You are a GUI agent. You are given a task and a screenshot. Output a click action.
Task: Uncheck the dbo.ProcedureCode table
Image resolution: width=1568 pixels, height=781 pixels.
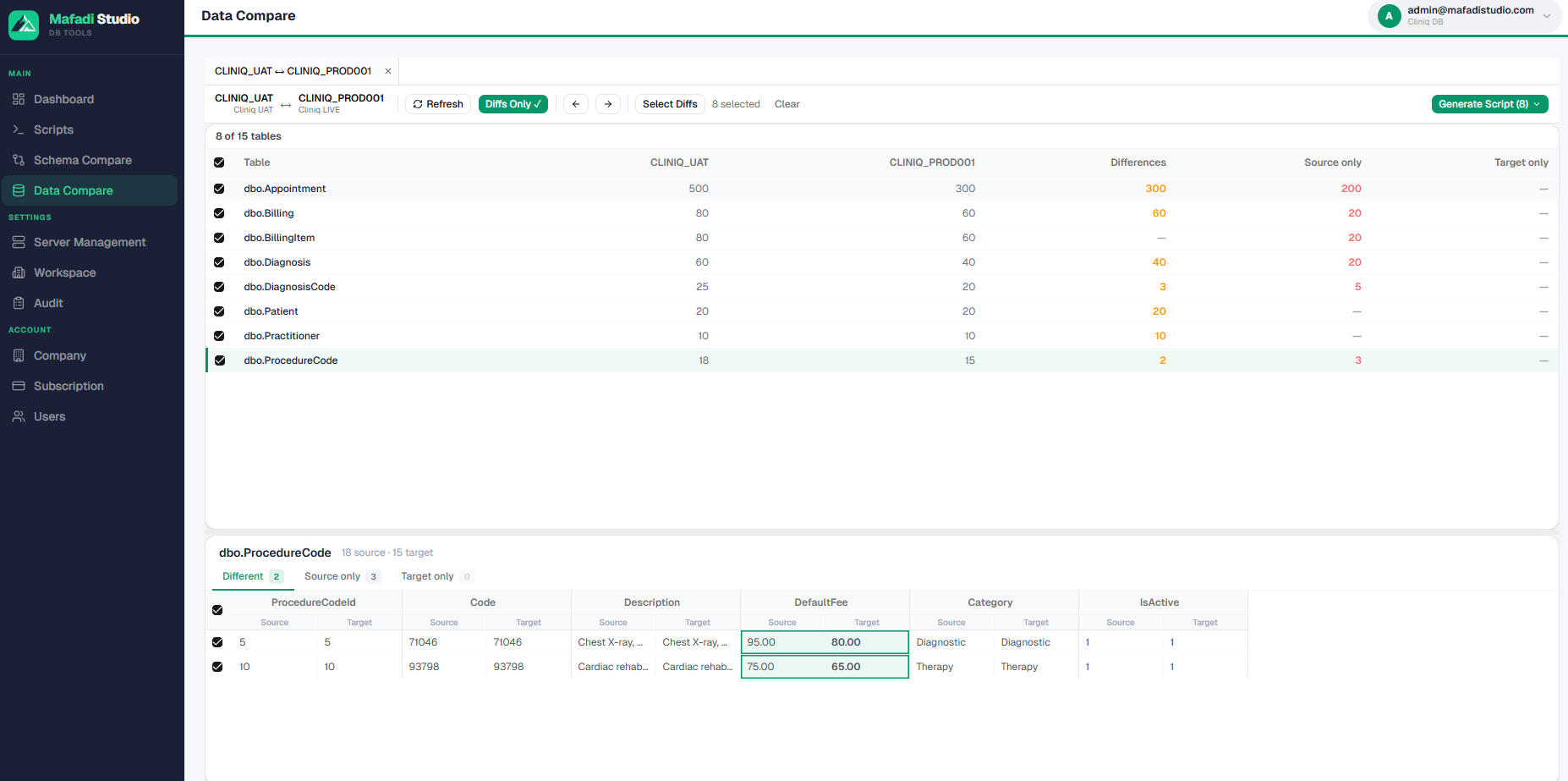220,360
